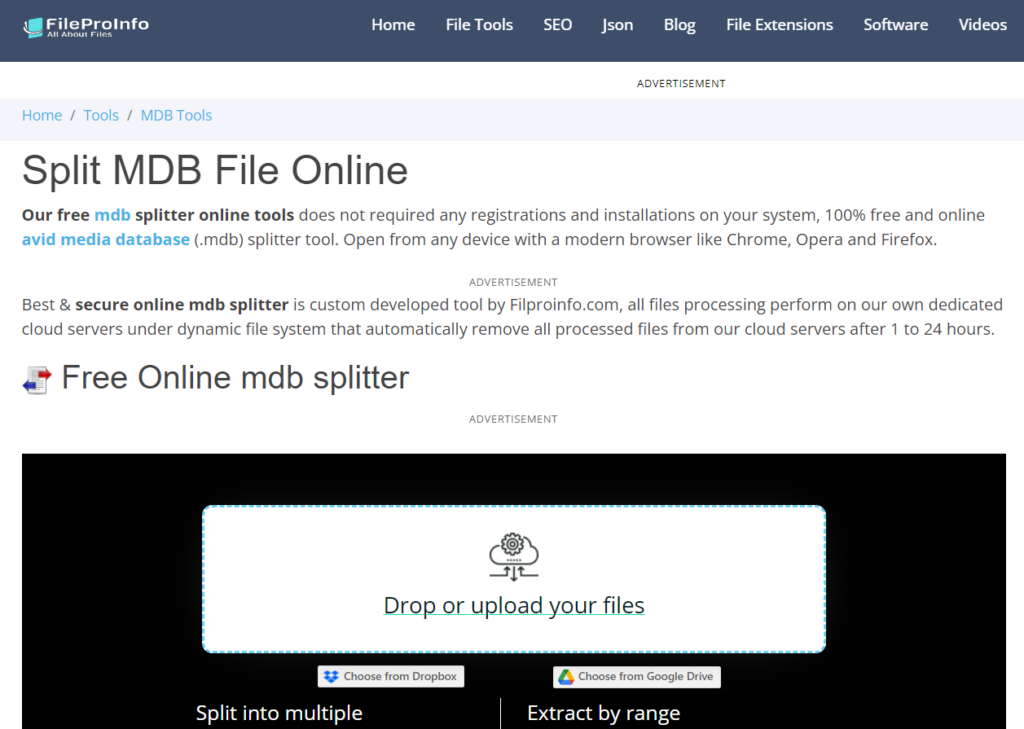The image size is (1024, 729).
Task: Click the Google Drive icon on the upload button
Action: 566,677
